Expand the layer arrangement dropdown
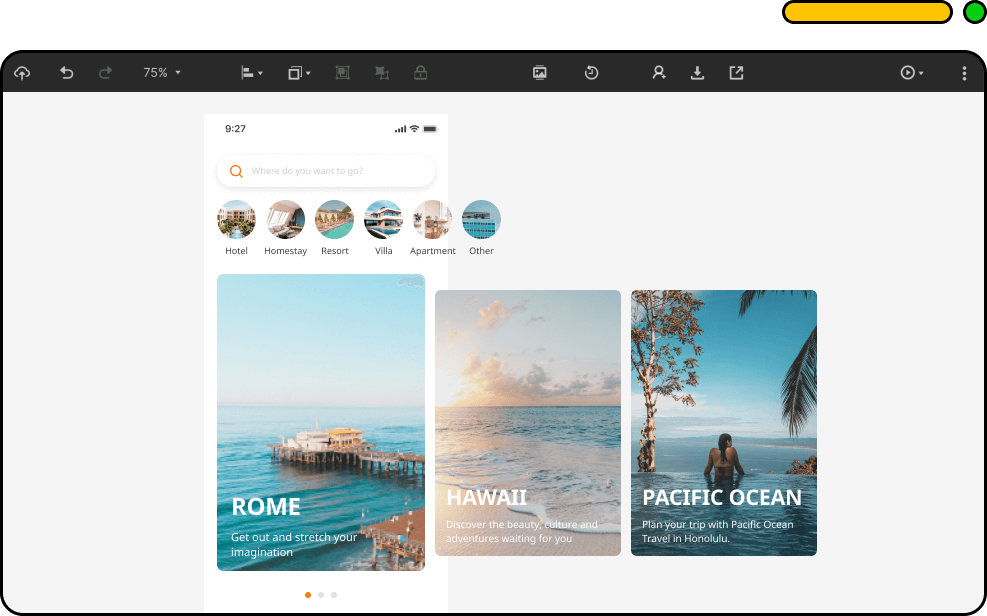This screenshot has width=987, height=616. 299,73
